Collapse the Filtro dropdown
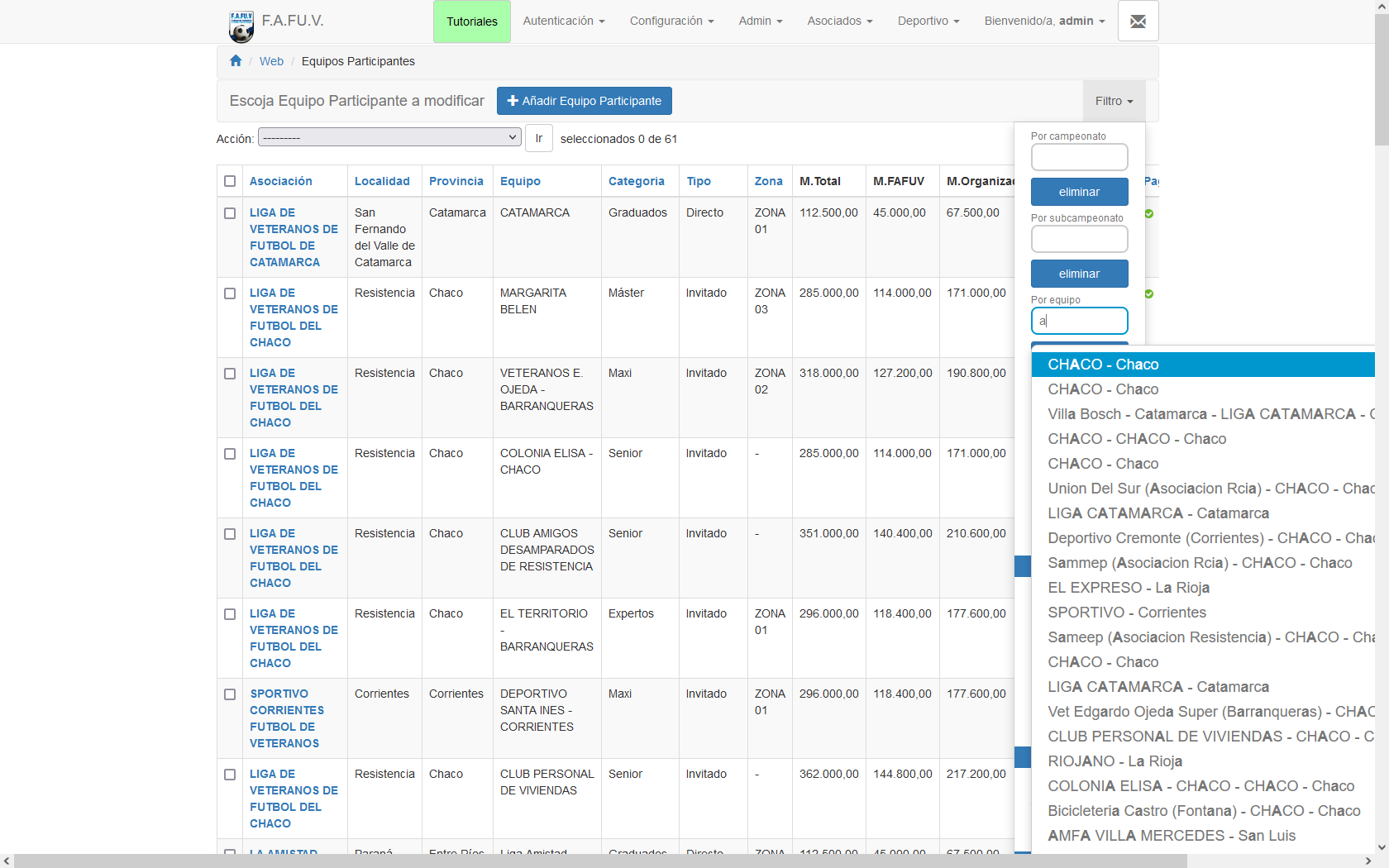The width and height of the screenshot is (1389, 868). click(x=1113, y=101)
